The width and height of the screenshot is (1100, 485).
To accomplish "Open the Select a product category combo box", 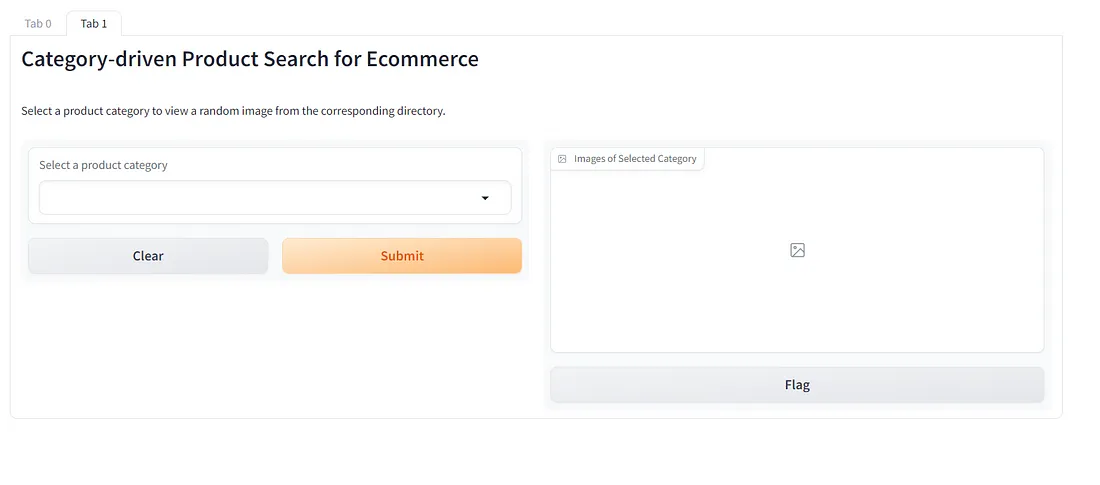I will [275, 198].
